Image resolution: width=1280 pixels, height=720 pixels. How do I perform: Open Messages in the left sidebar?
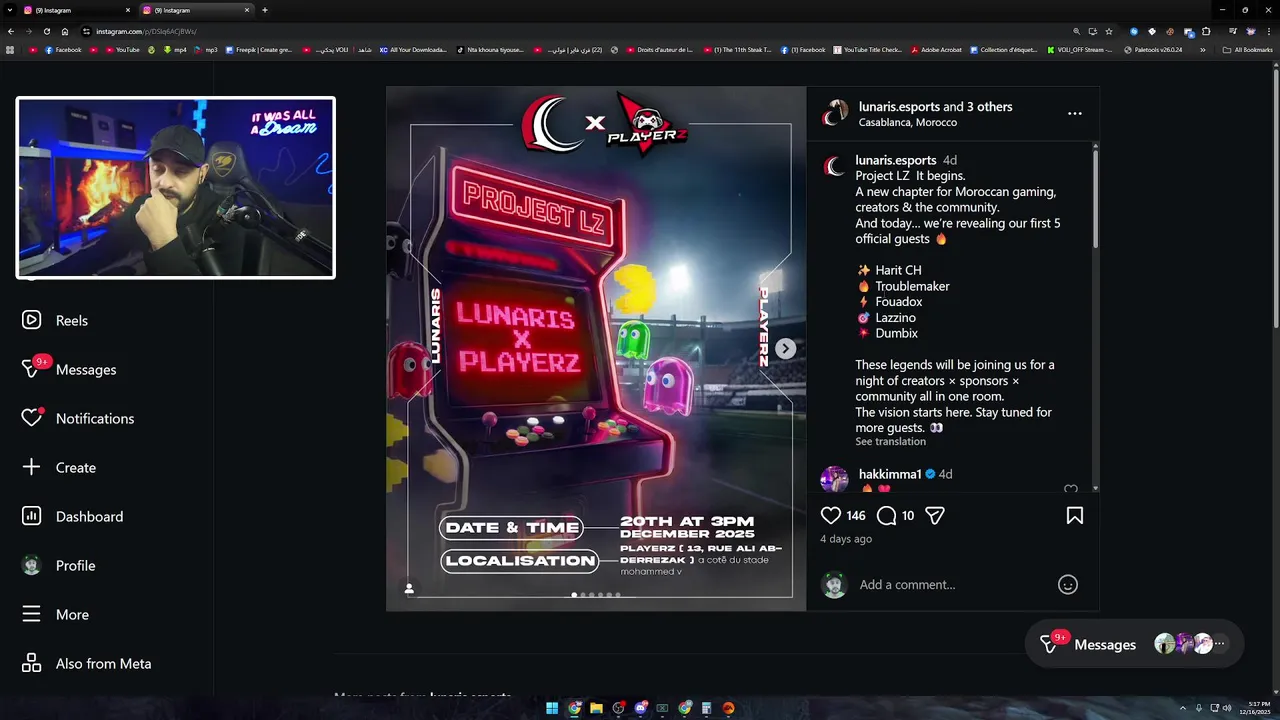tap(70, 369)
